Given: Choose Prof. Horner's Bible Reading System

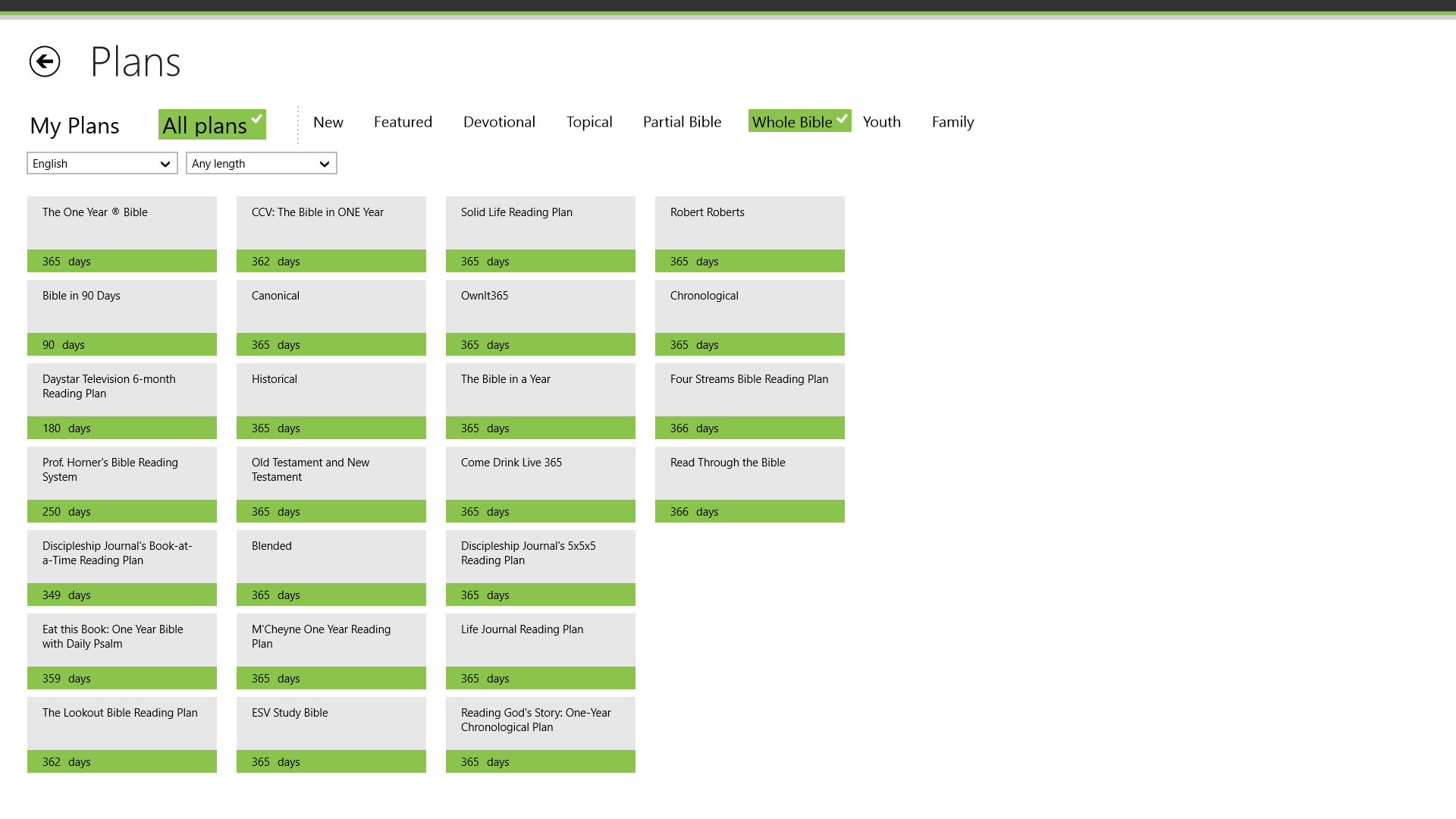Looking at the screenshot, I should click(x=122, y=484).
